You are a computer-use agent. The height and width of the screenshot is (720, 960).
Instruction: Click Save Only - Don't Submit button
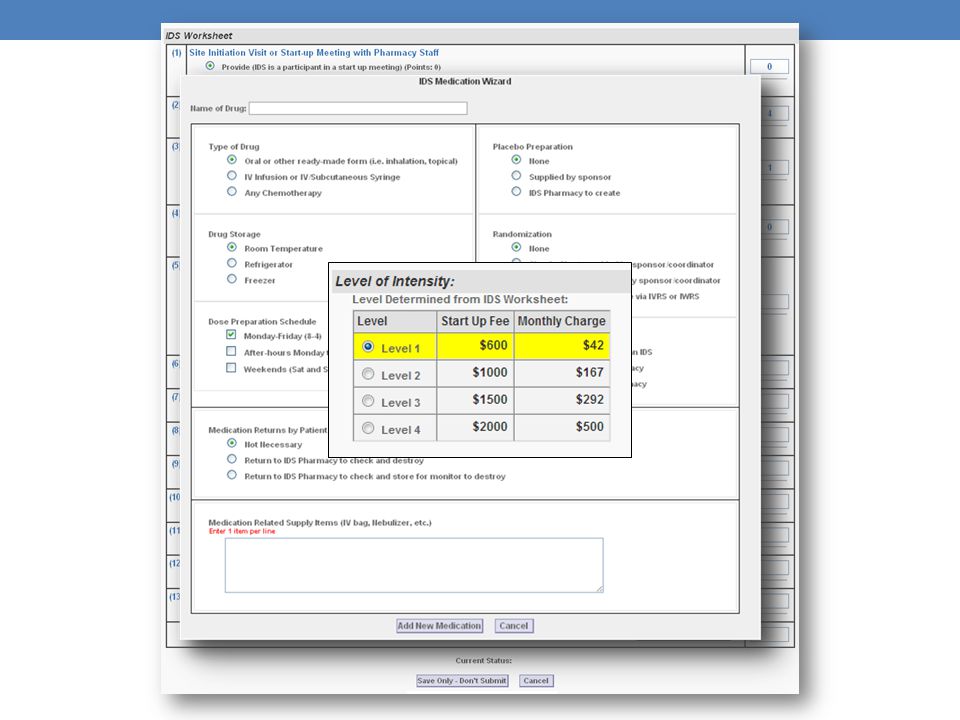[462, 681]
